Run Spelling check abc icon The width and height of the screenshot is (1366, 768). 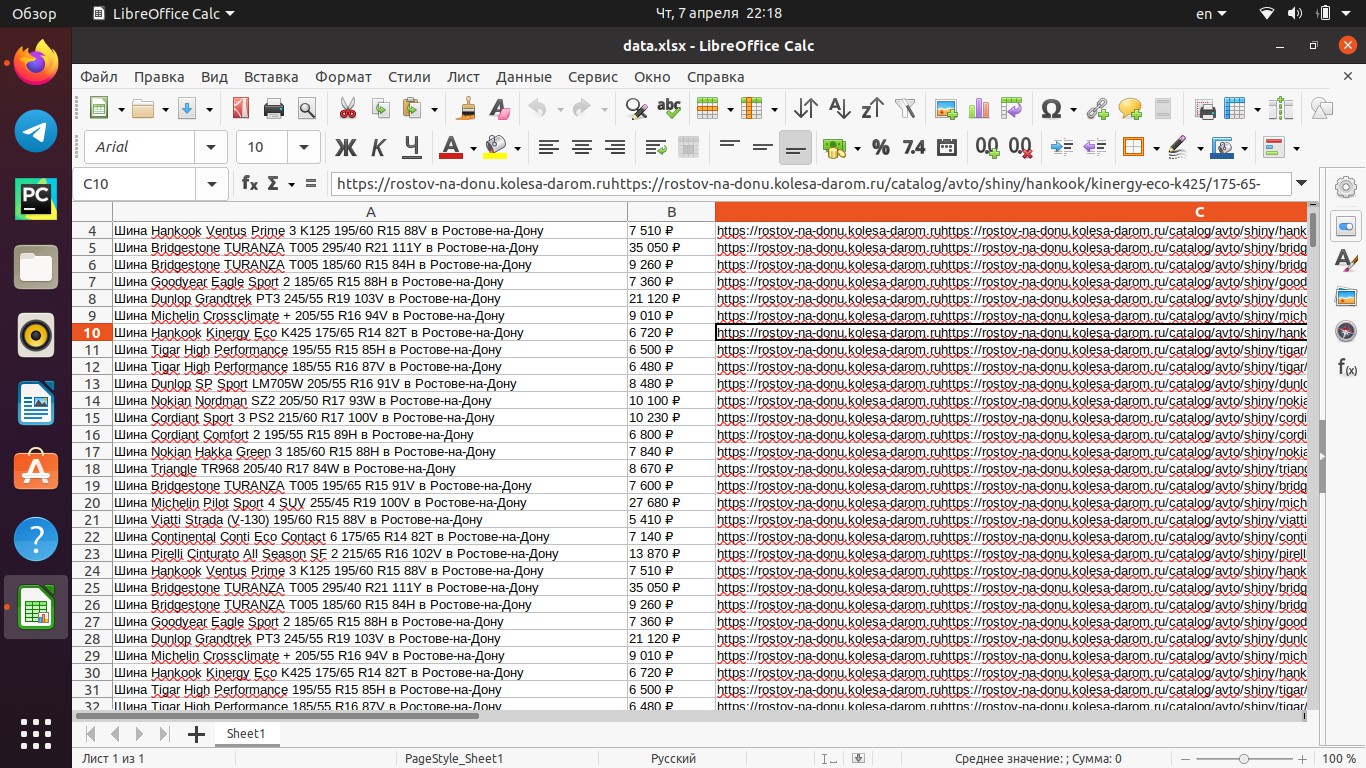click(x=669, y=109)
